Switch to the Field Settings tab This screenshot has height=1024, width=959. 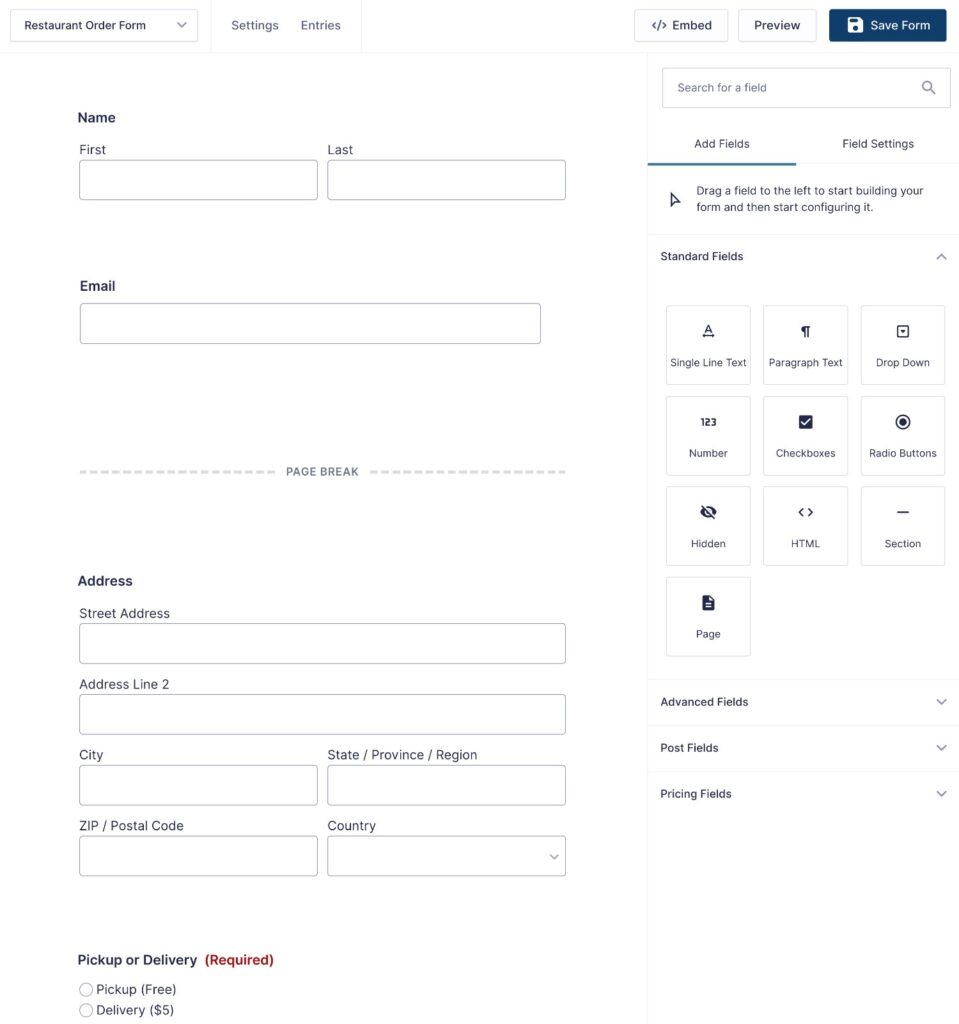877,143
